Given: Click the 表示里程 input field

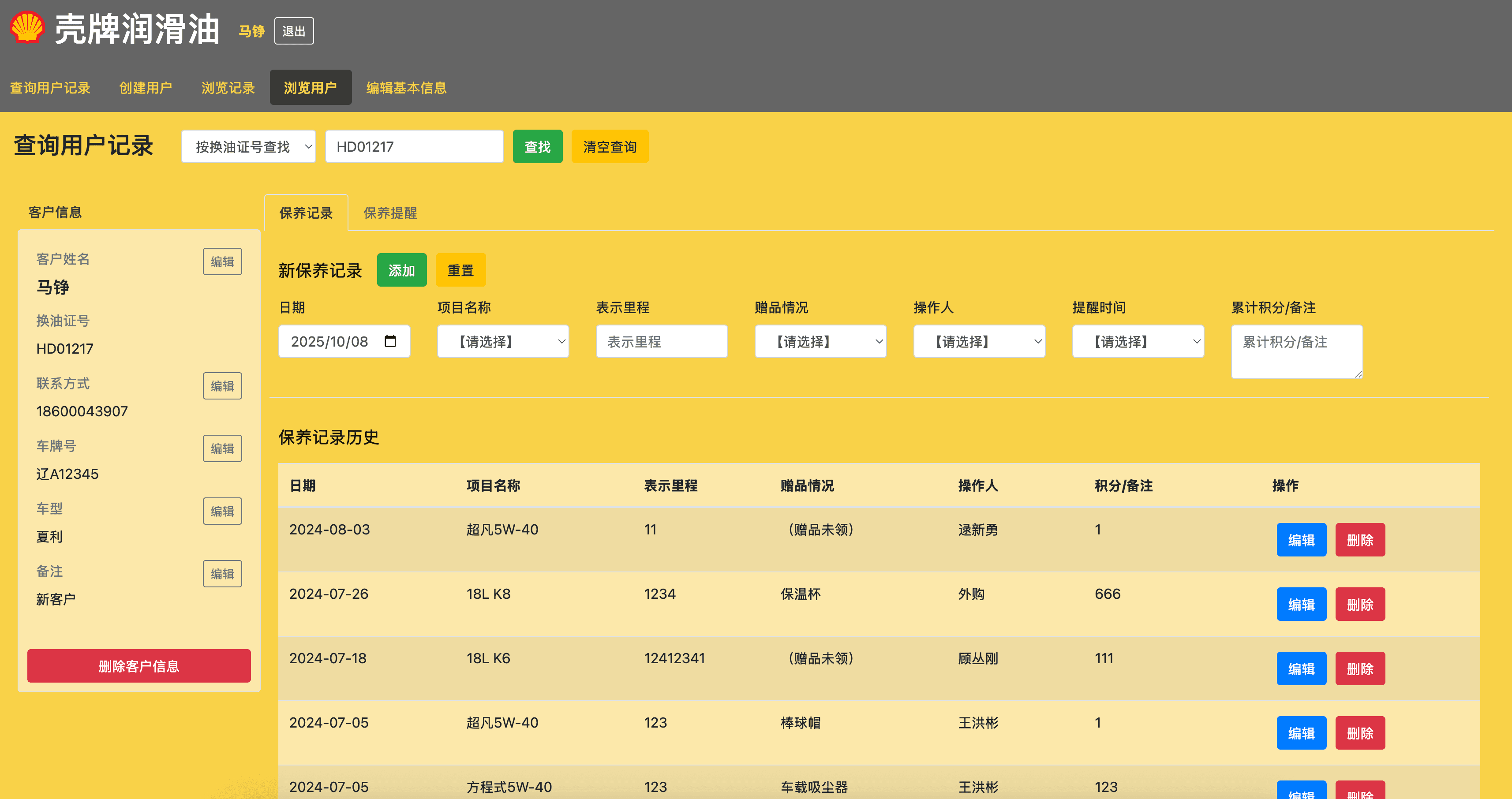Looking at the screenshot, I should coord(662,341).
